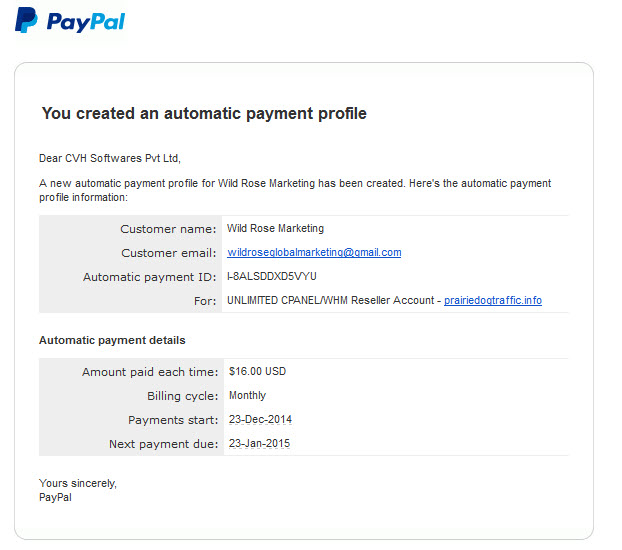This screenshot has height=550, width=622.
Task: Click the Yours sincerely PayPal signature
Action: [78, 490]
